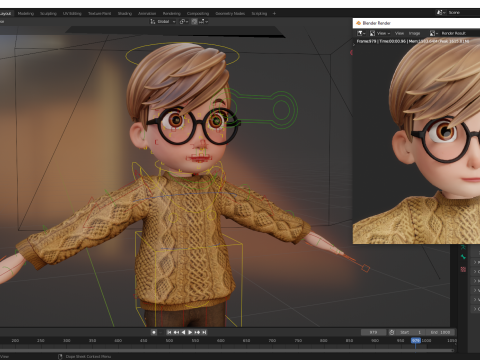Click frame 700 on timeline ruler
The height and width of the screenshot is (360, 480).
[x=272, y=340]
